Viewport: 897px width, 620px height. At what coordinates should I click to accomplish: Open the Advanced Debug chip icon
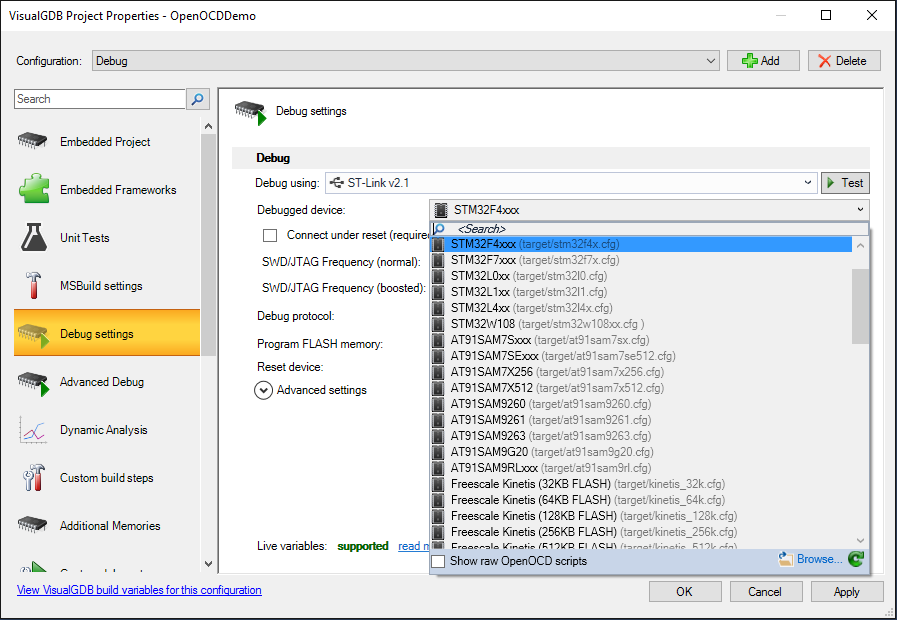(34, 383)
